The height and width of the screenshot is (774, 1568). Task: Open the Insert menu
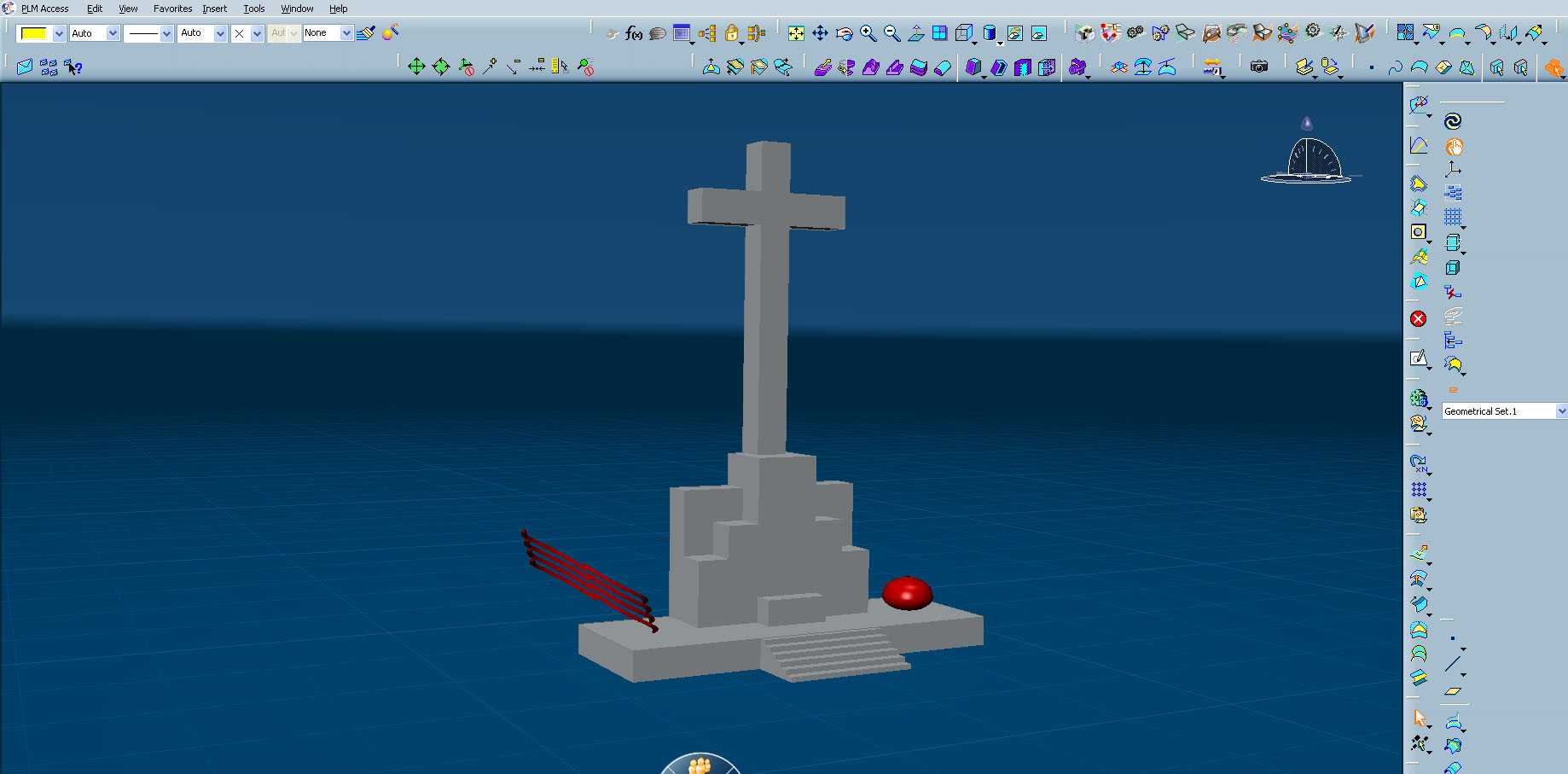[215, 9]
